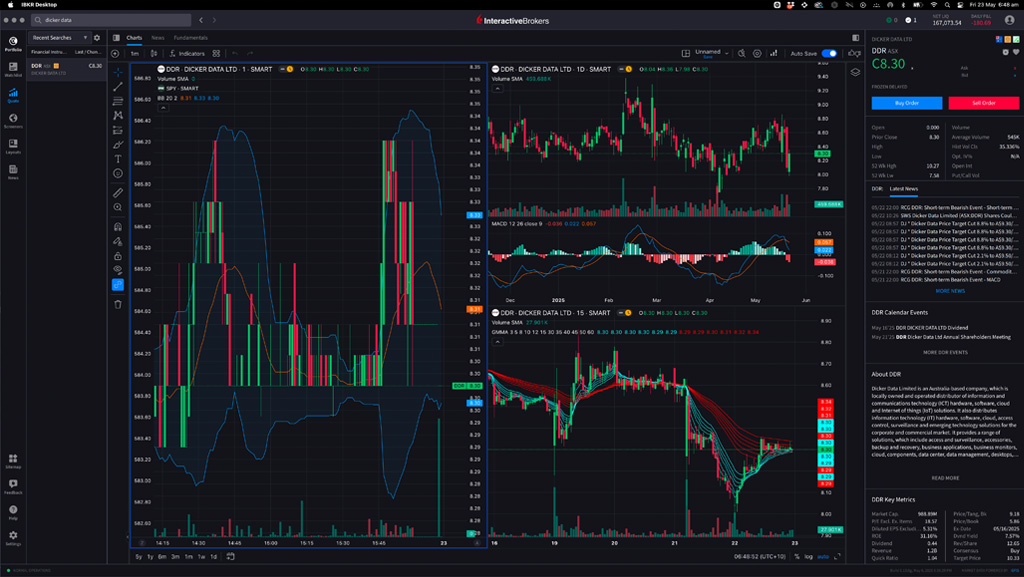Select the Fibonacci retracement tool
The width and height of the screenshot is (1024, 577).
tap(118, 101)
